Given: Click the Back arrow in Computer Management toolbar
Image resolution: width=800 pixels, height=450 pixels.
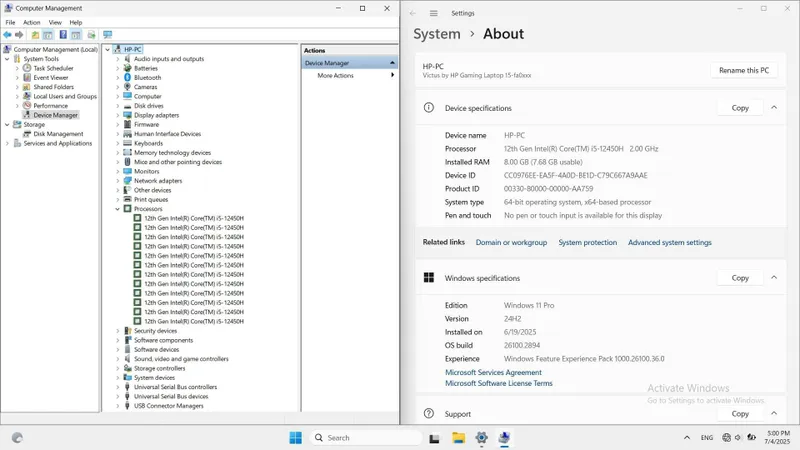Looking at the screenshot, I should click(7, 35).
